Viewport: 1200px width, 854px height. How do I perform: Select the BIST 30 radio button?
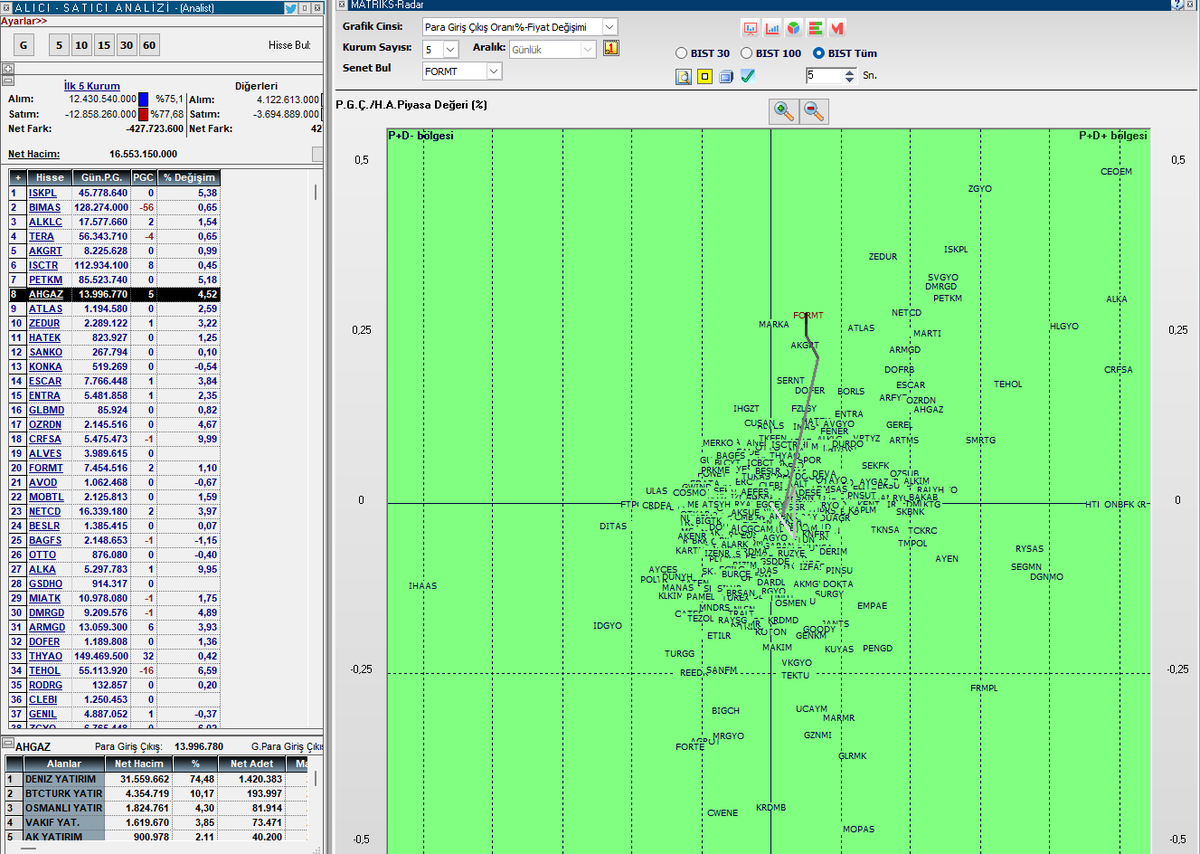682,53
